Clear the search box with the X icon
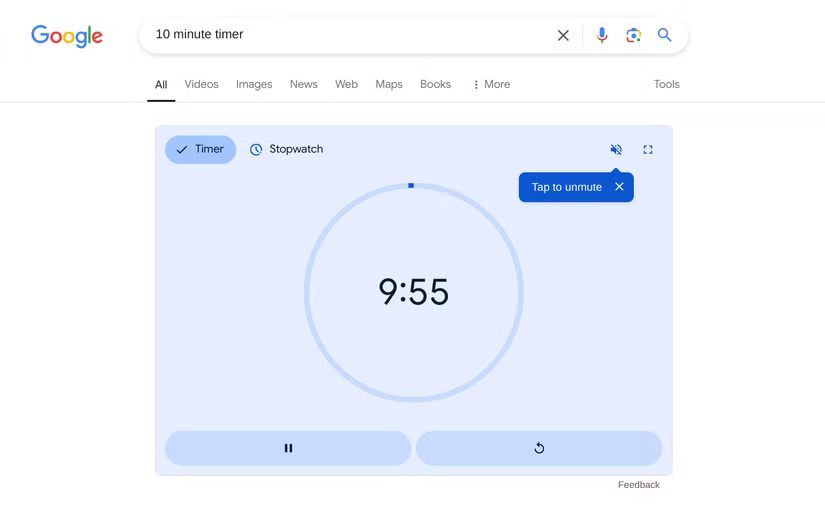Image resolution: width=825 pixels, height=511 pixels. pyautogui.click(x=563, y=35)
